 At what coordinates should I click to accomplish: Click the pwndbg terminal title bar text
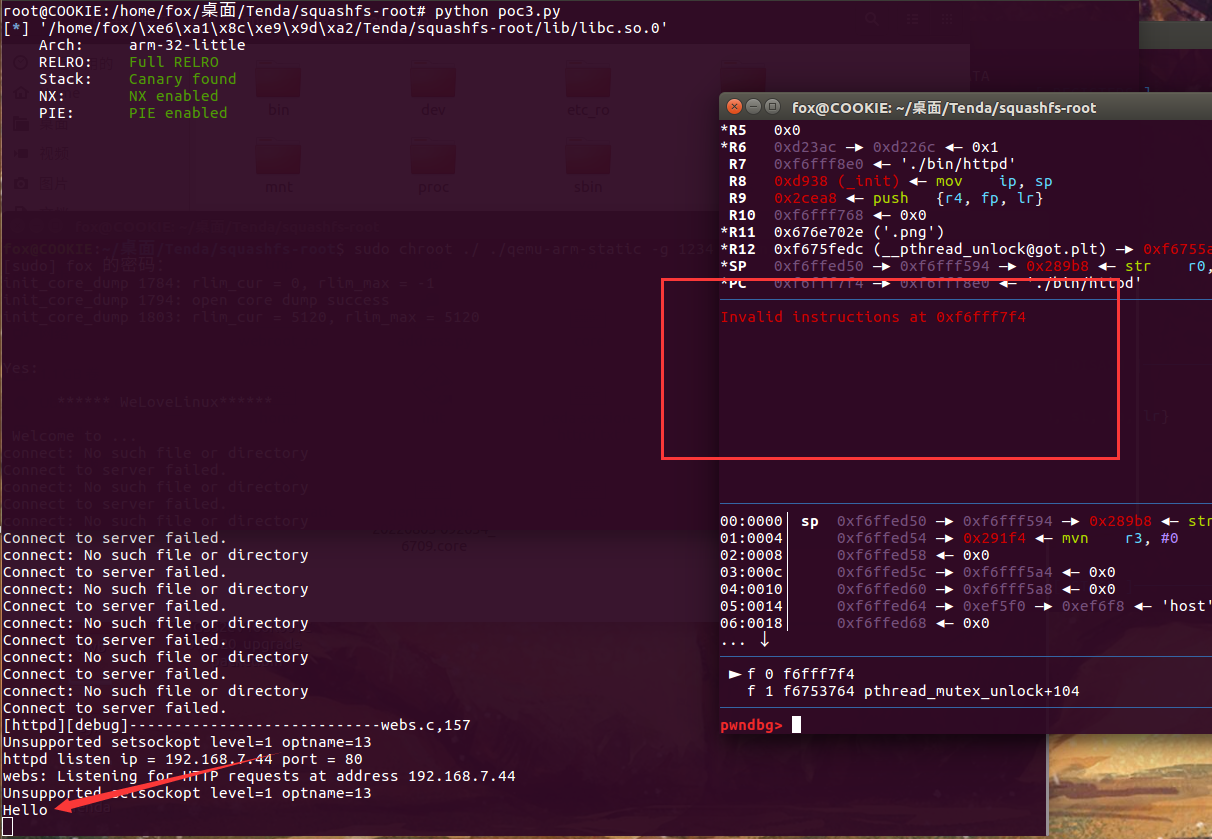tap(944, 107)
